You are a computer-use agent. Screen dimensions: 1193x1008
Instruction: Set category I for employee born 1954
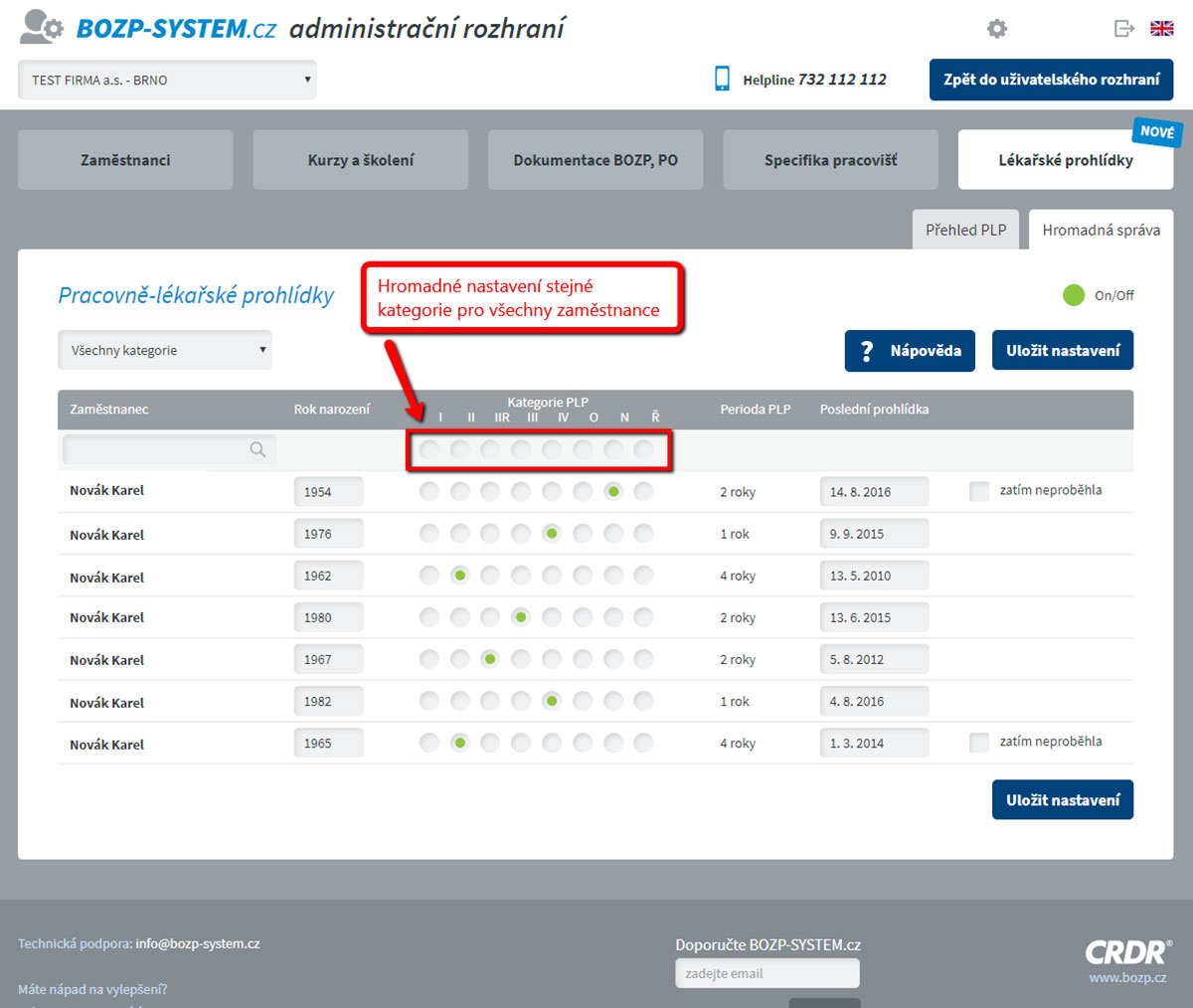[x=428, y=491]
